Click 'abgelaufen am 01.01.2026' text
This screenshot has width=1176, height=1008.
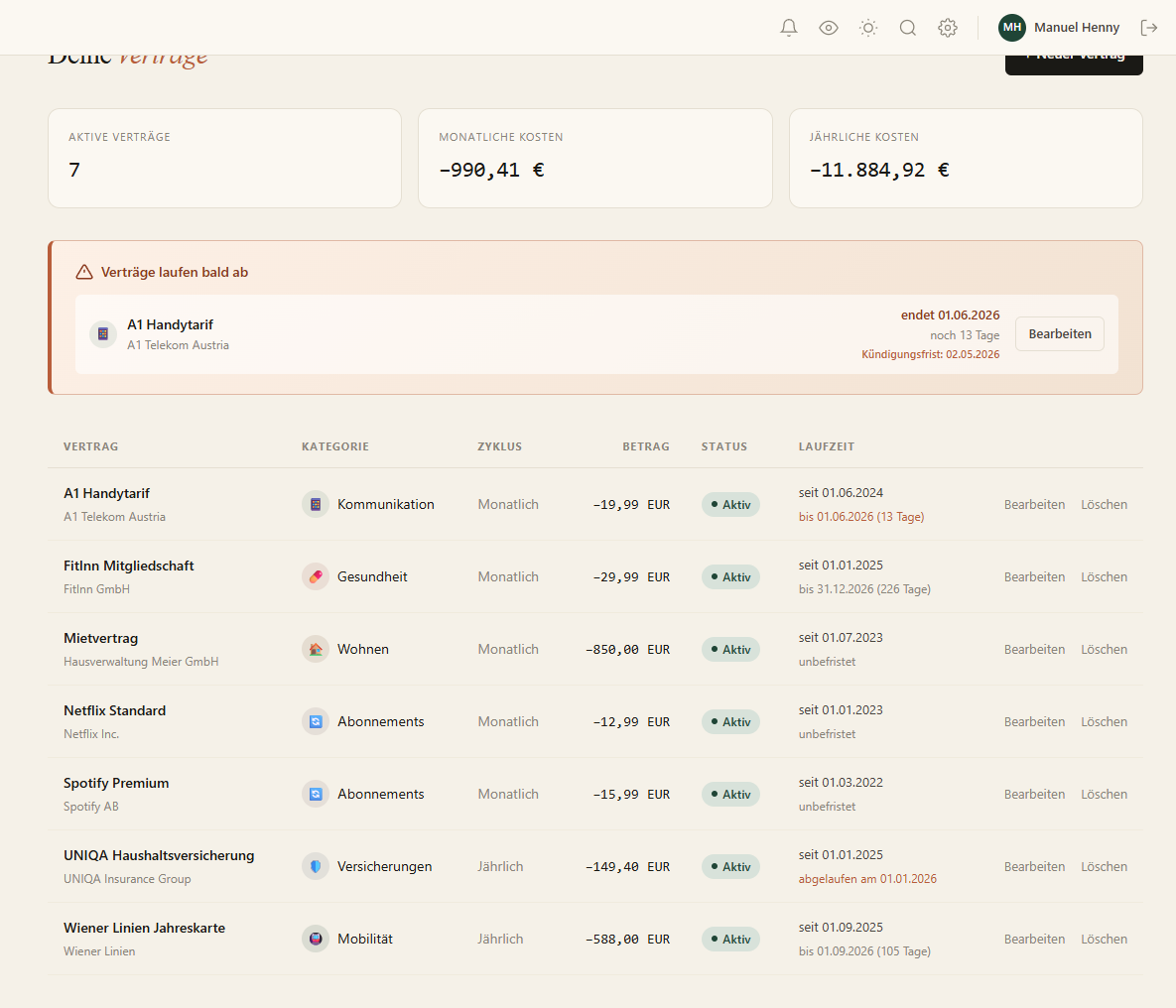coord(867,879)
